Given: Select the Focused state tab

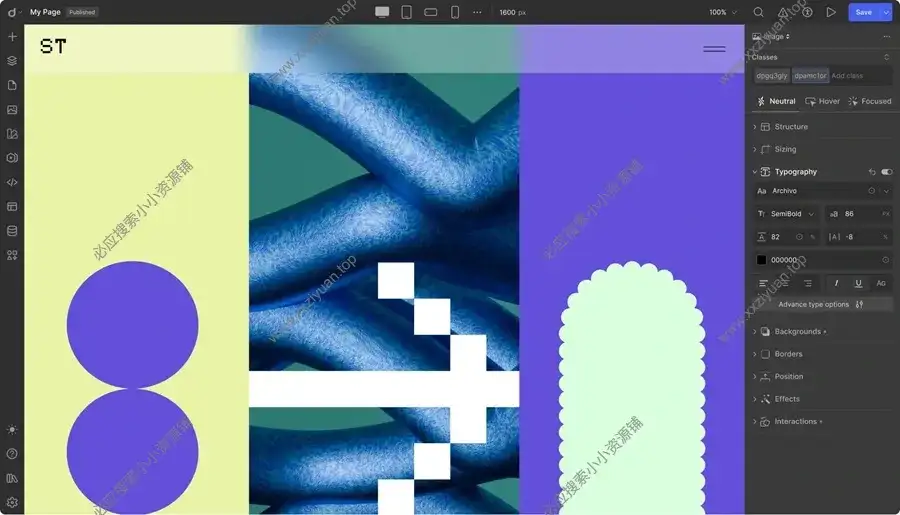Looking at the screenshot, I should [870, 101].
